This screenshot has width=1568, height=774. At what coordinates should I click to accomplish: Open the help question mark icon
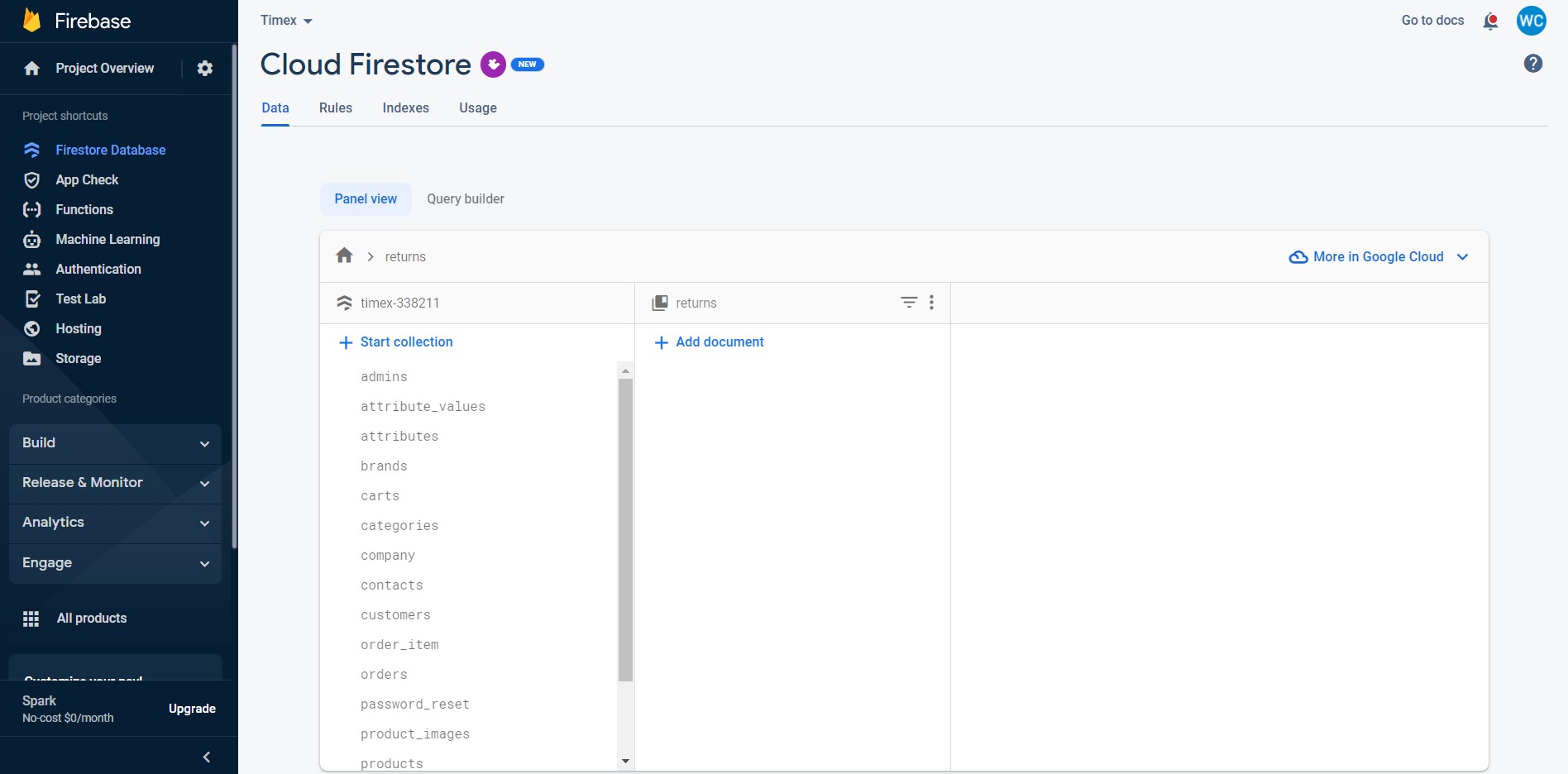pos(1533,64)
